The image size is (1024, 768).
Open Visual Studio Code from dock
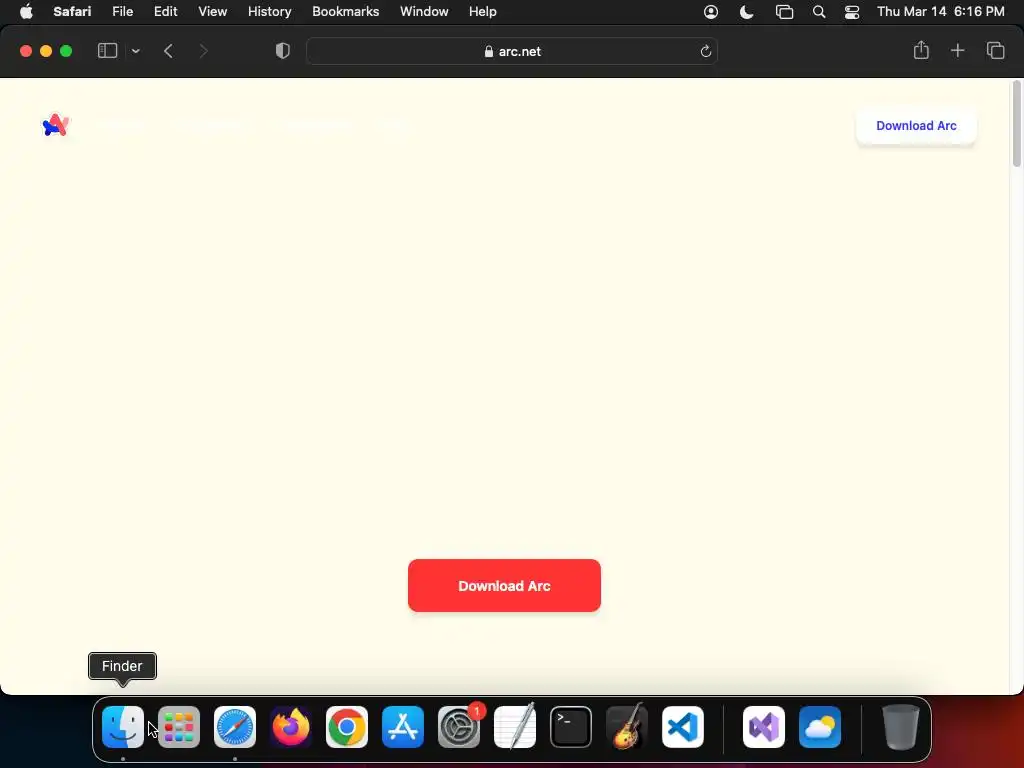point(683,727)
